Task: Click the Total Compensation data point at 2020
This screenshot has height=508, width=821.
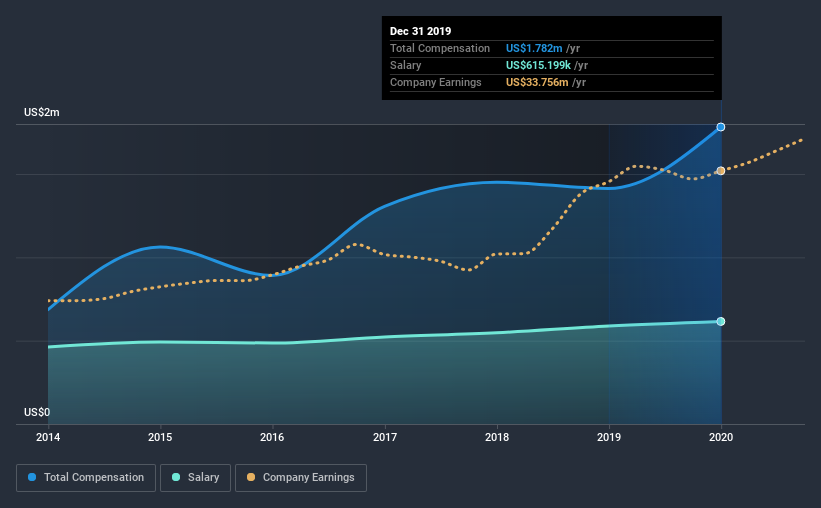Action: tap(720, 127)
